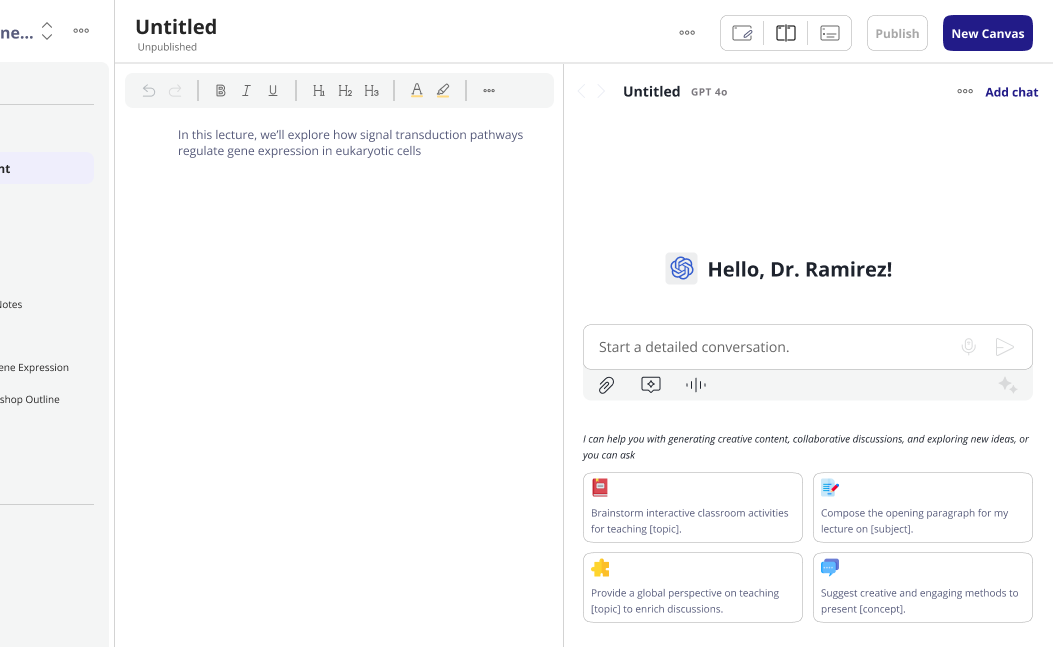Redo the last edit in the toolbar
The height and width of the screenshot is (647, 1053).
click(x=175, y=91)
